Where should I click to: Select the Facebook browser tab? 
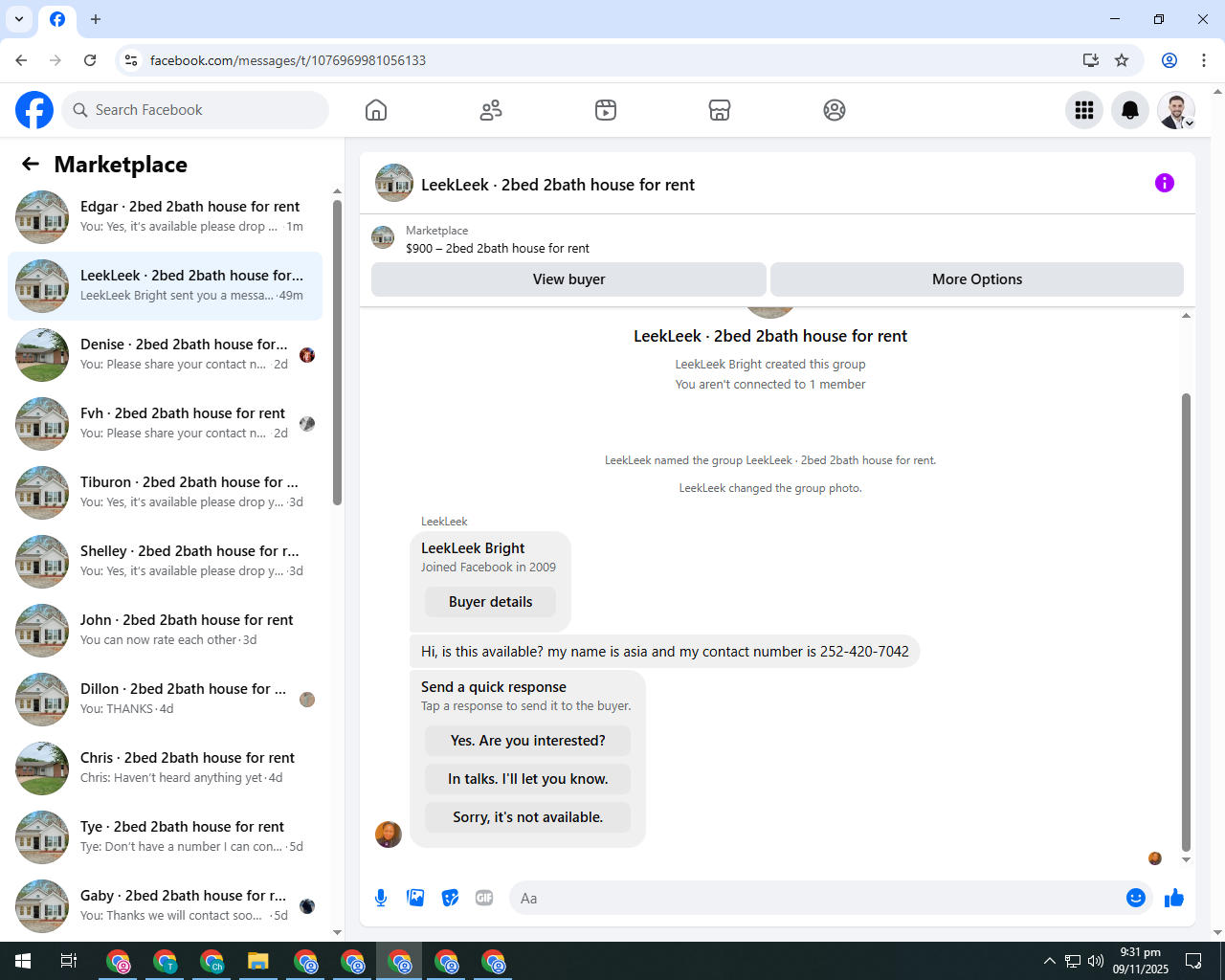click(x=57, y=19)
